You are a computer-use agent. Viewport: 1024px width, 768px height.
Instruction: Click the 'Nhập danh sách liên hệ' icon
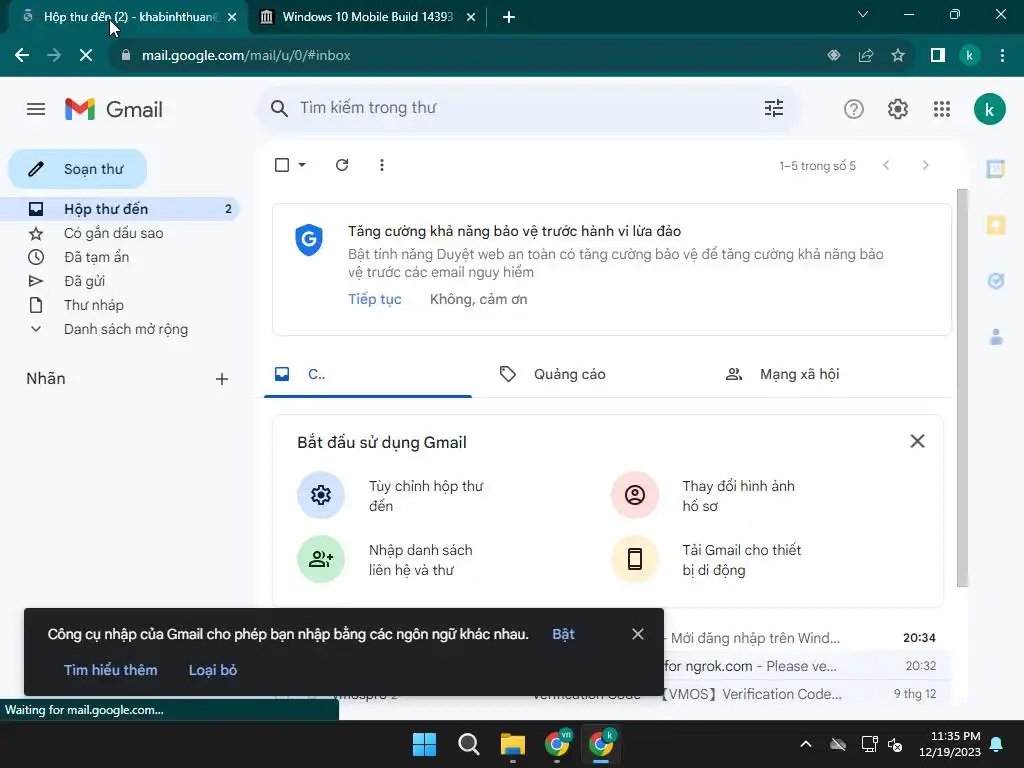(321, 559)
